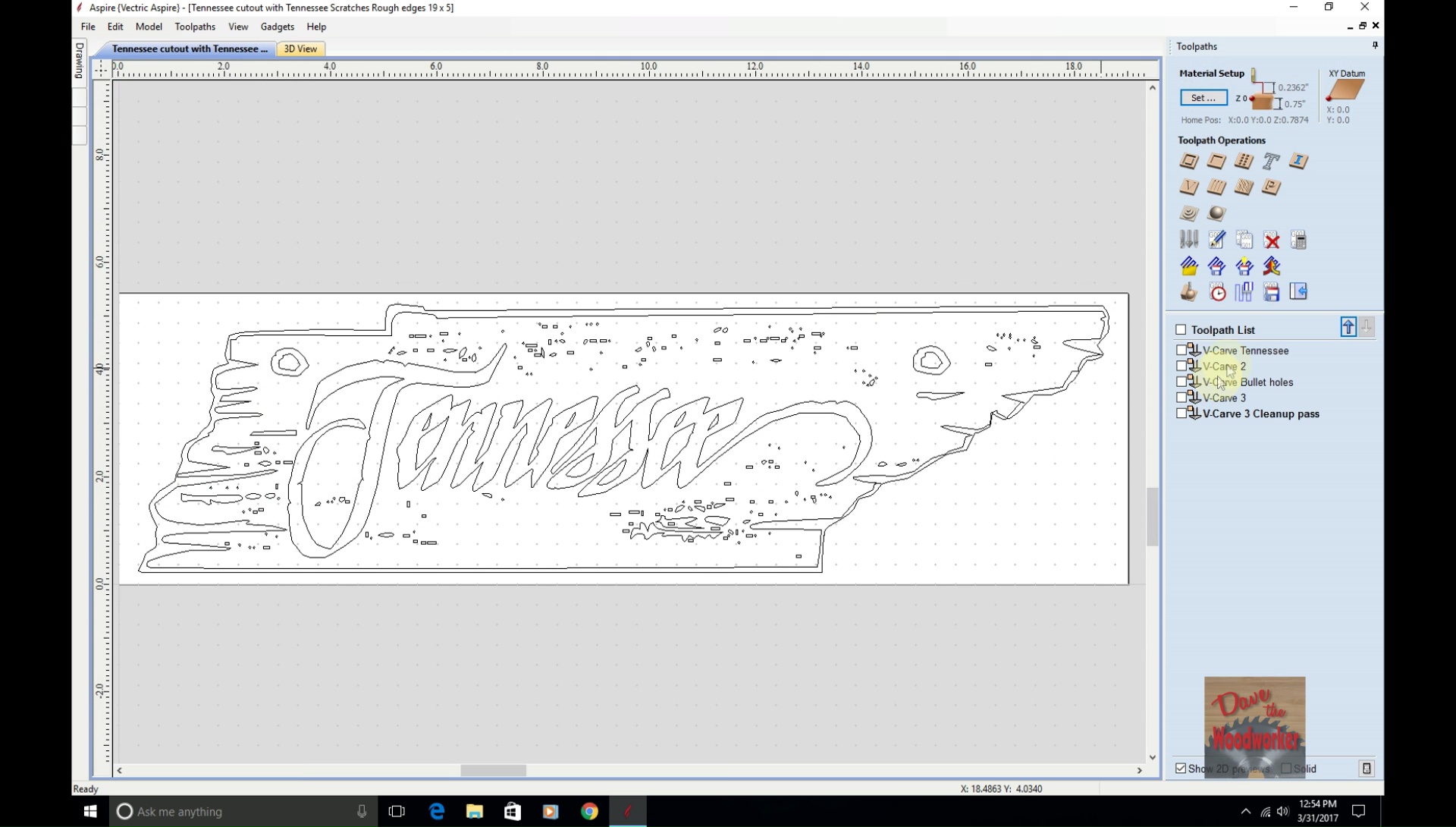1456x827 pixels.
Task: Click the vertical scrollbar down arrow
Action: [1153, 757]
